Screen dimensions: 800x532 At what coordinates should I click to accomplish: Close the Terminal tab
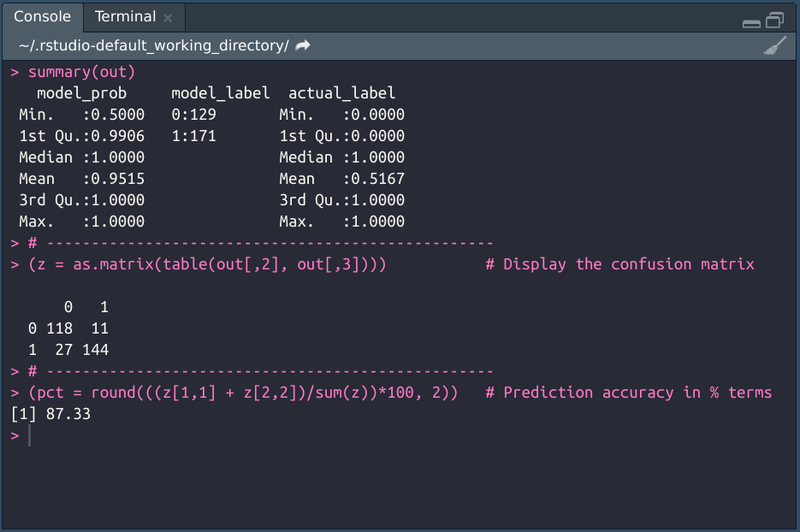click(x=168, y=18)
